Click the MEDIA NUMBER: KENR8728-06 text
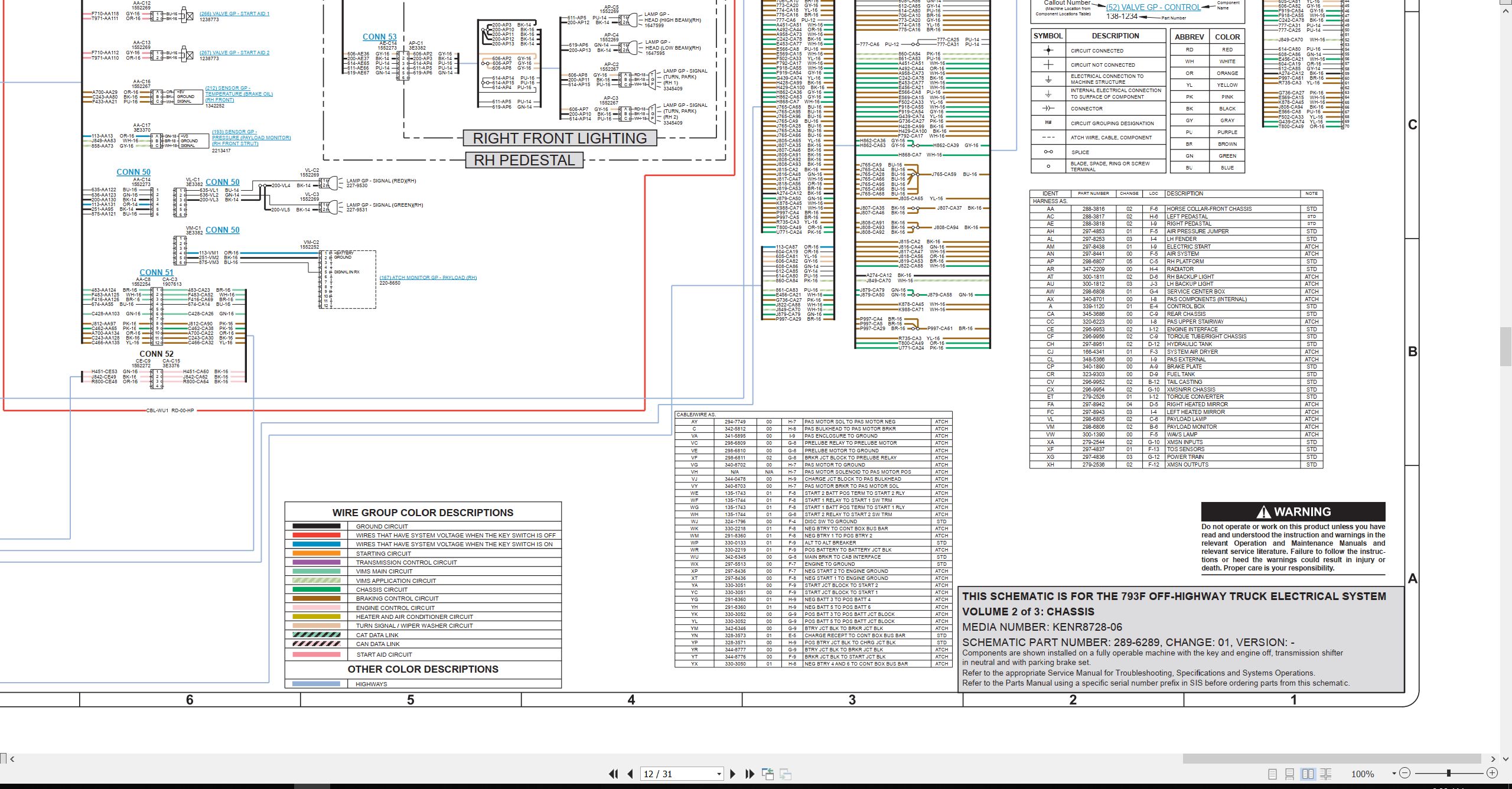 click(1042, 627)
